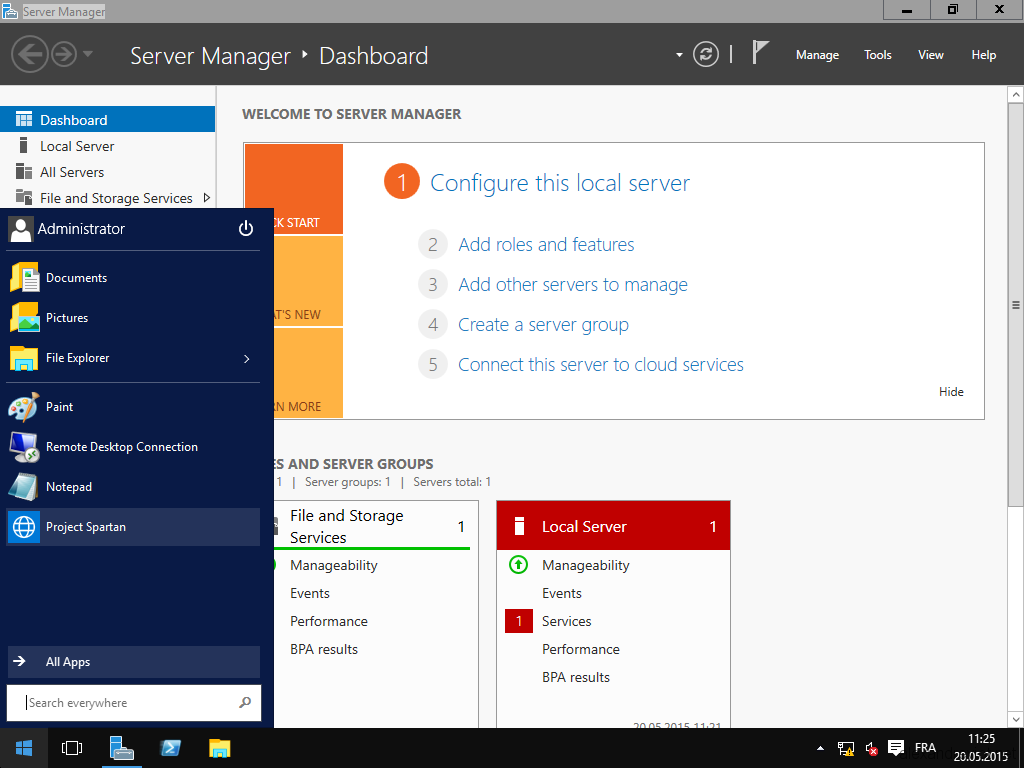This screenshot has width=1024, height=768.
Task: Click the forward navigation arrow in header
Action: tap(64, 54)
